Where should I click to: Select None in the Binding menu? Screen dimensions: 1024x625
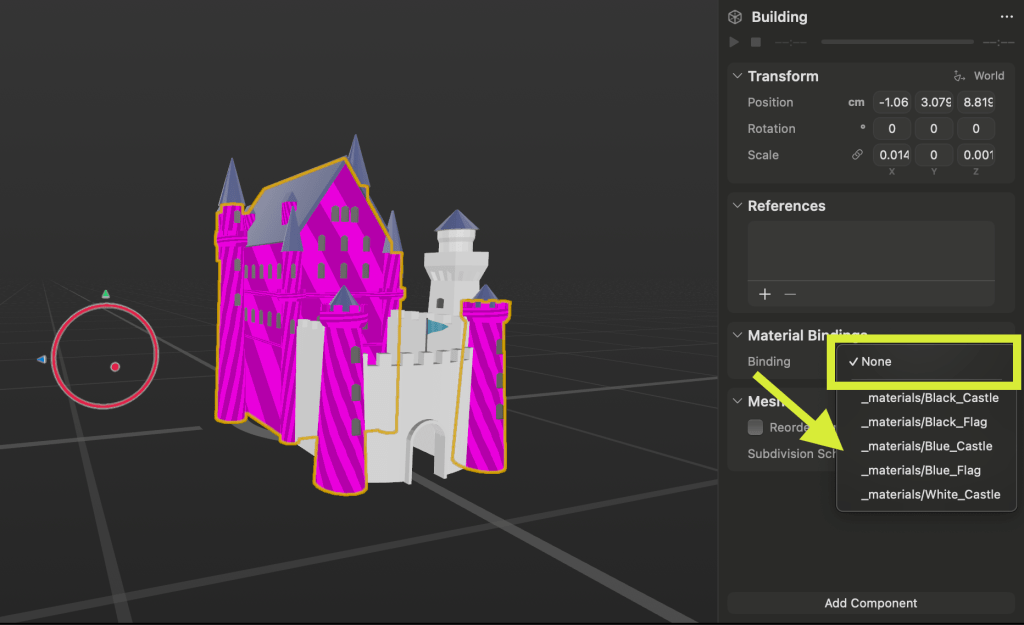coord(875,362)
